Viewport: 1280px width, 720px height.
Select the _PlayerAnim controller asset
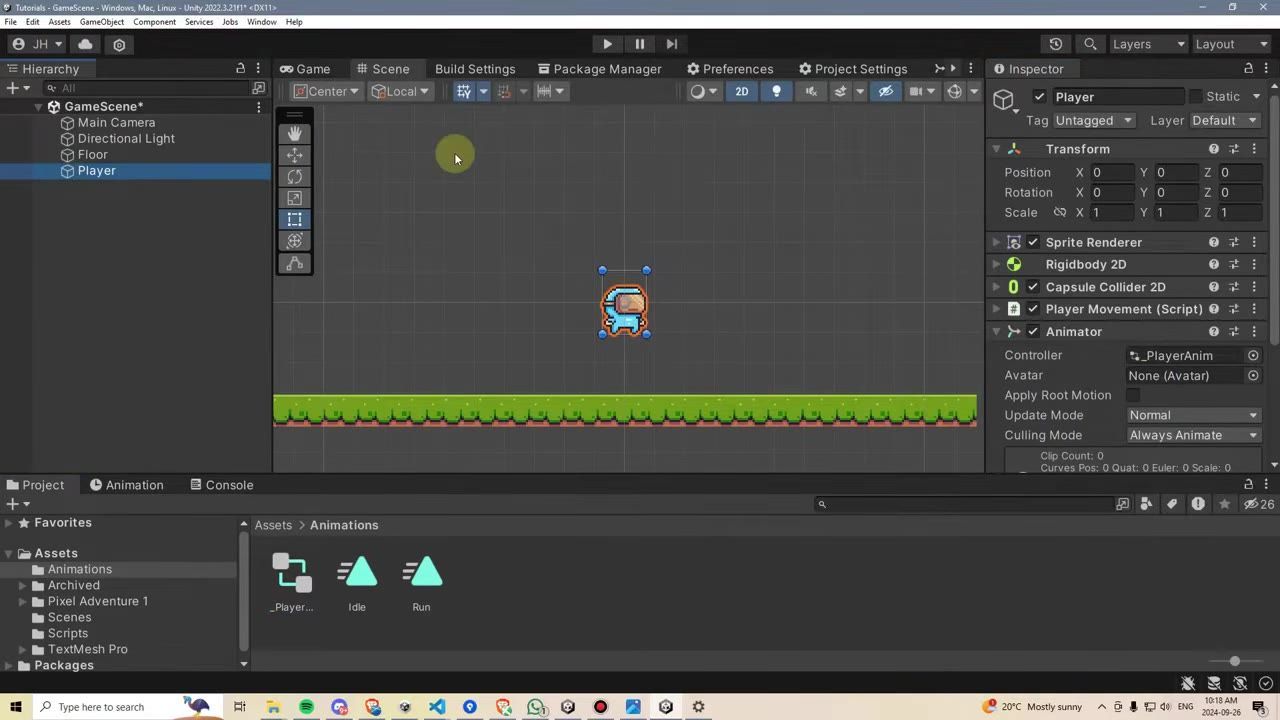point(292,583)
